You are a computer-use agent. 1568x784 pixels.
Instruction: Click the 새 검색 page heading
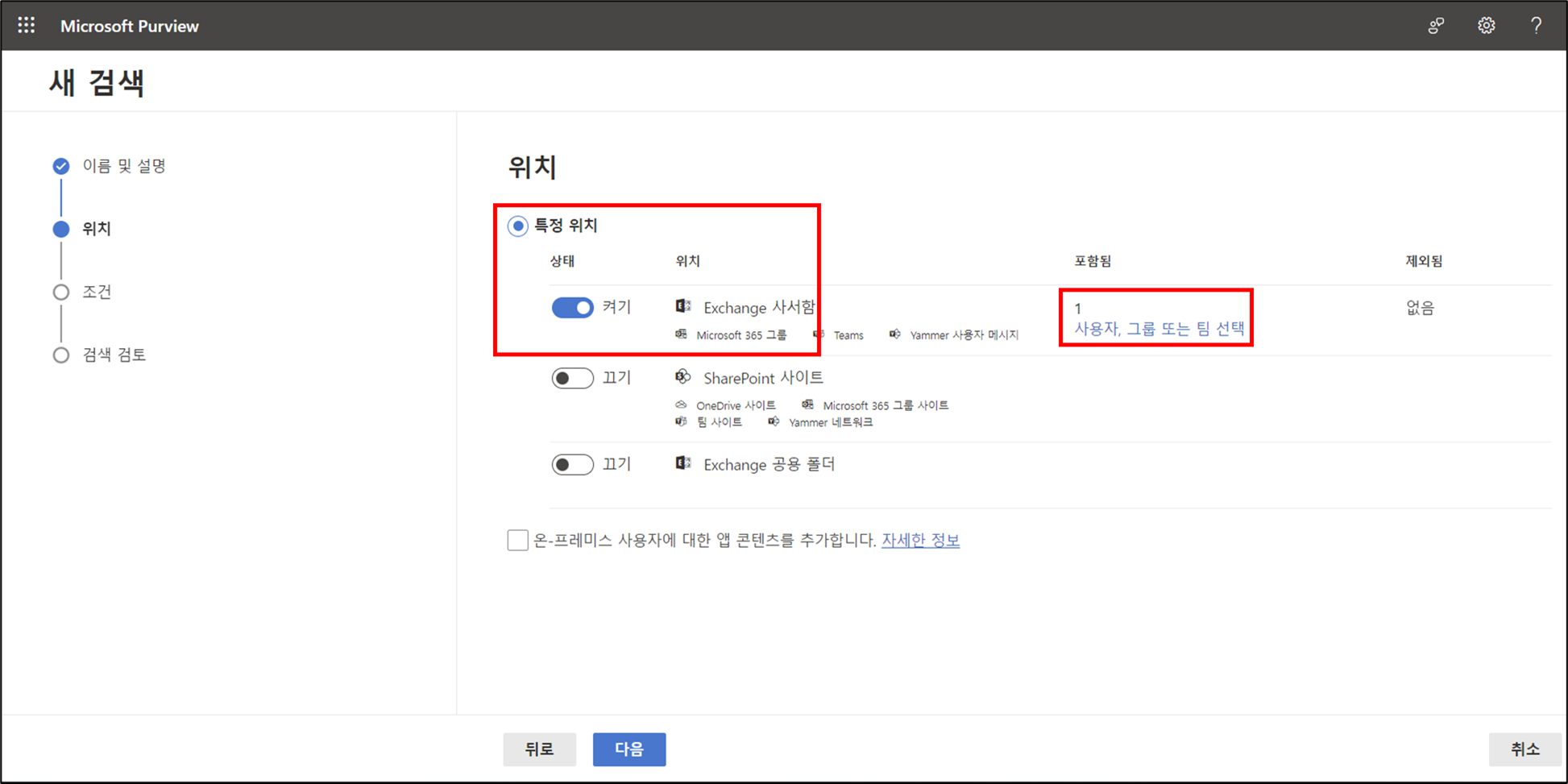pyautogui.click(x=97, y=82)
